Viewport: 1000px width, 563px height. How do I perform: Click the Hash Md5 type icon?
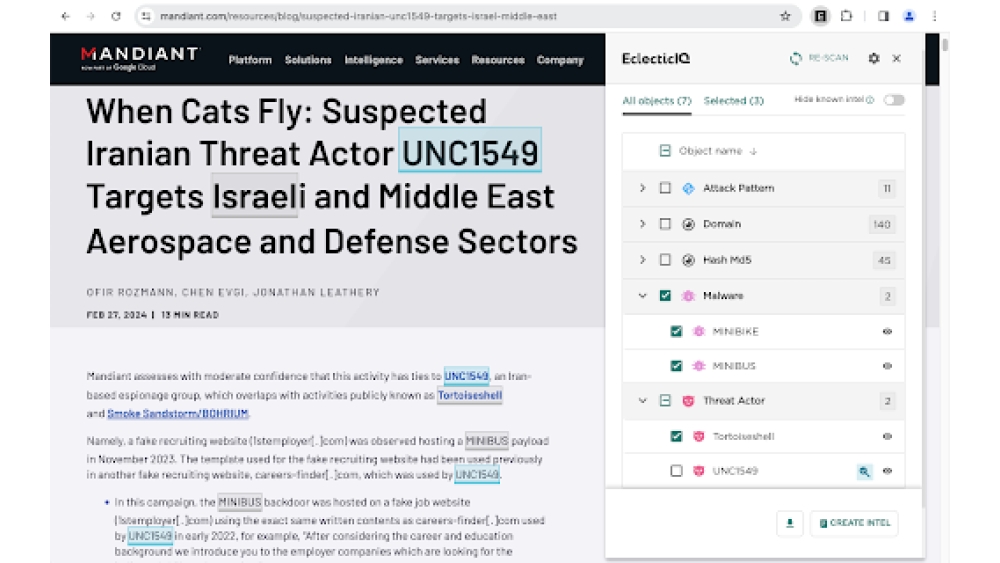point(688,260)
